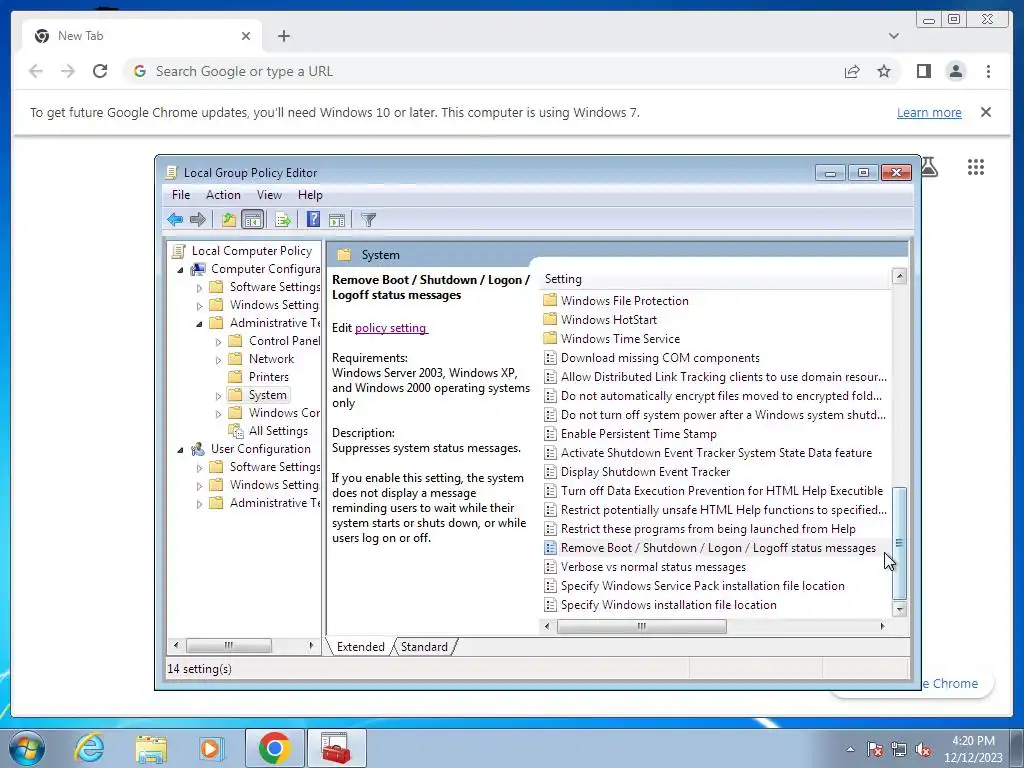Select Verbose vs normal status messages
The height and width of the screenshot is (768, 1024).
(653, 567)
